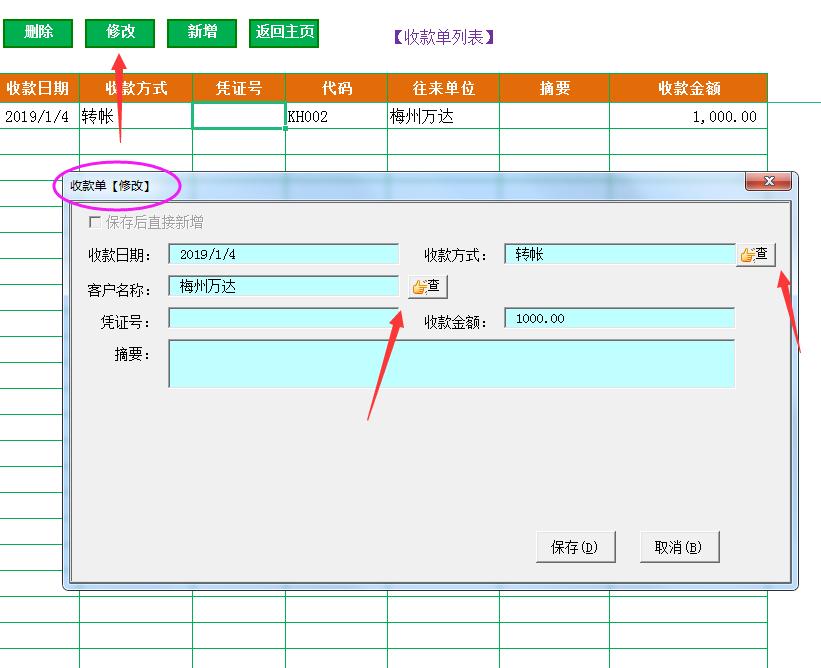Click the 收款金额 column header

click(690, 88)
